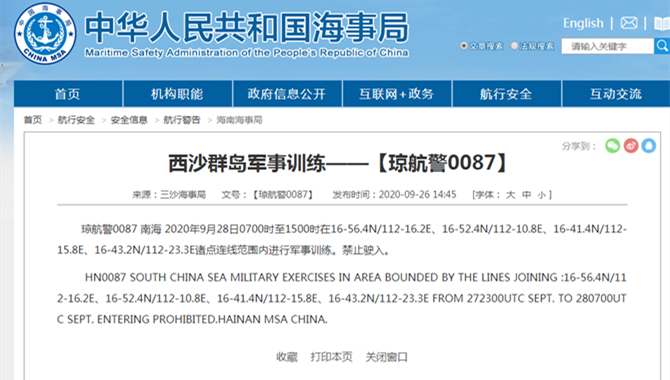Viewport: 670px width, 380px height.
Task: Go to the 互动交流 navigation tab
Action: pyautogui.click(x=616, y=94)
